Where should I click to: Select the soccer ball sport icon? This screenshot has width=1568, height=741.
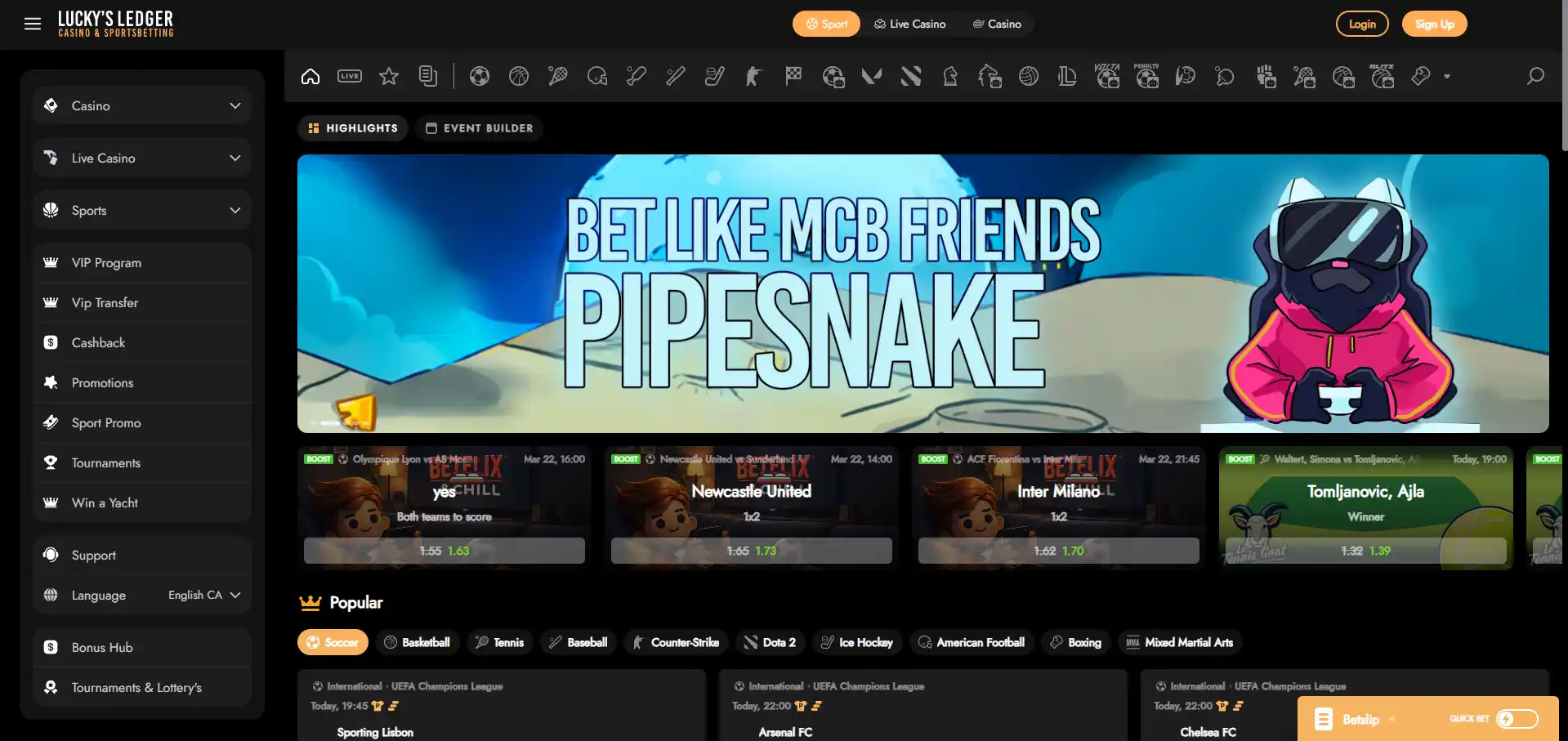[480, 76]
